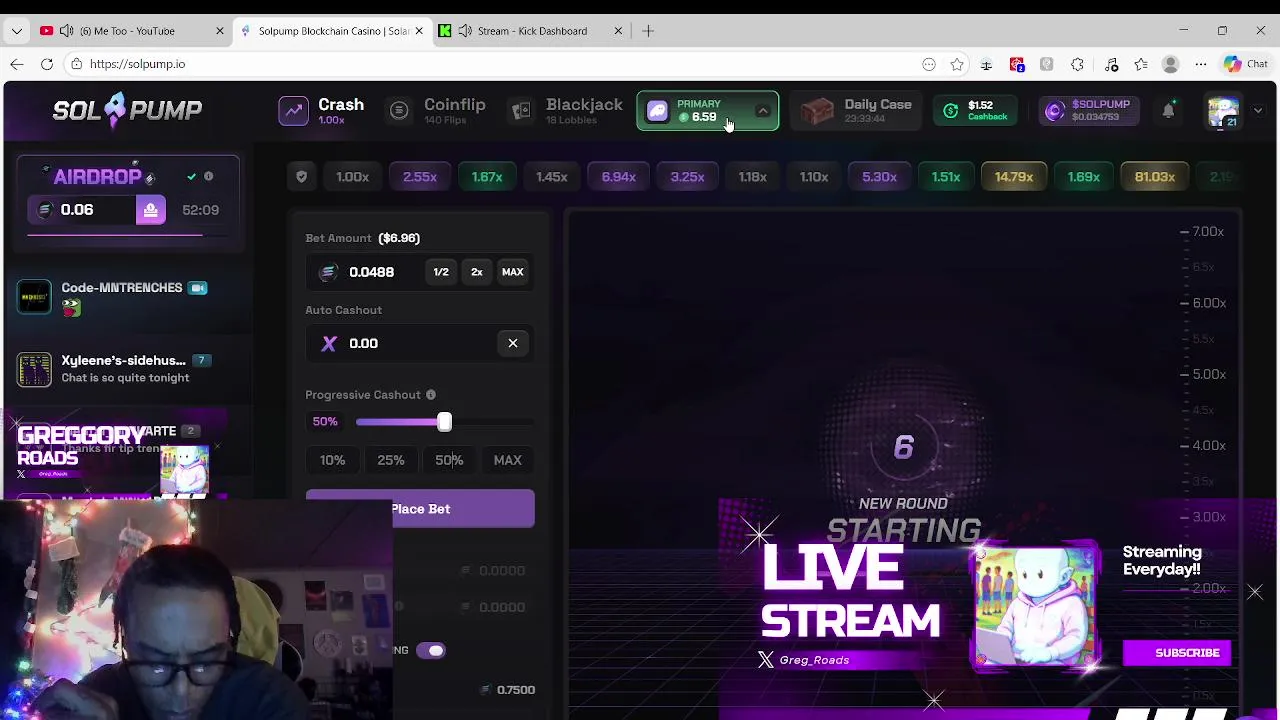The image size is (1280, 720).
Task: Open the Favorites list icon
Action: tap(1141, 64)
